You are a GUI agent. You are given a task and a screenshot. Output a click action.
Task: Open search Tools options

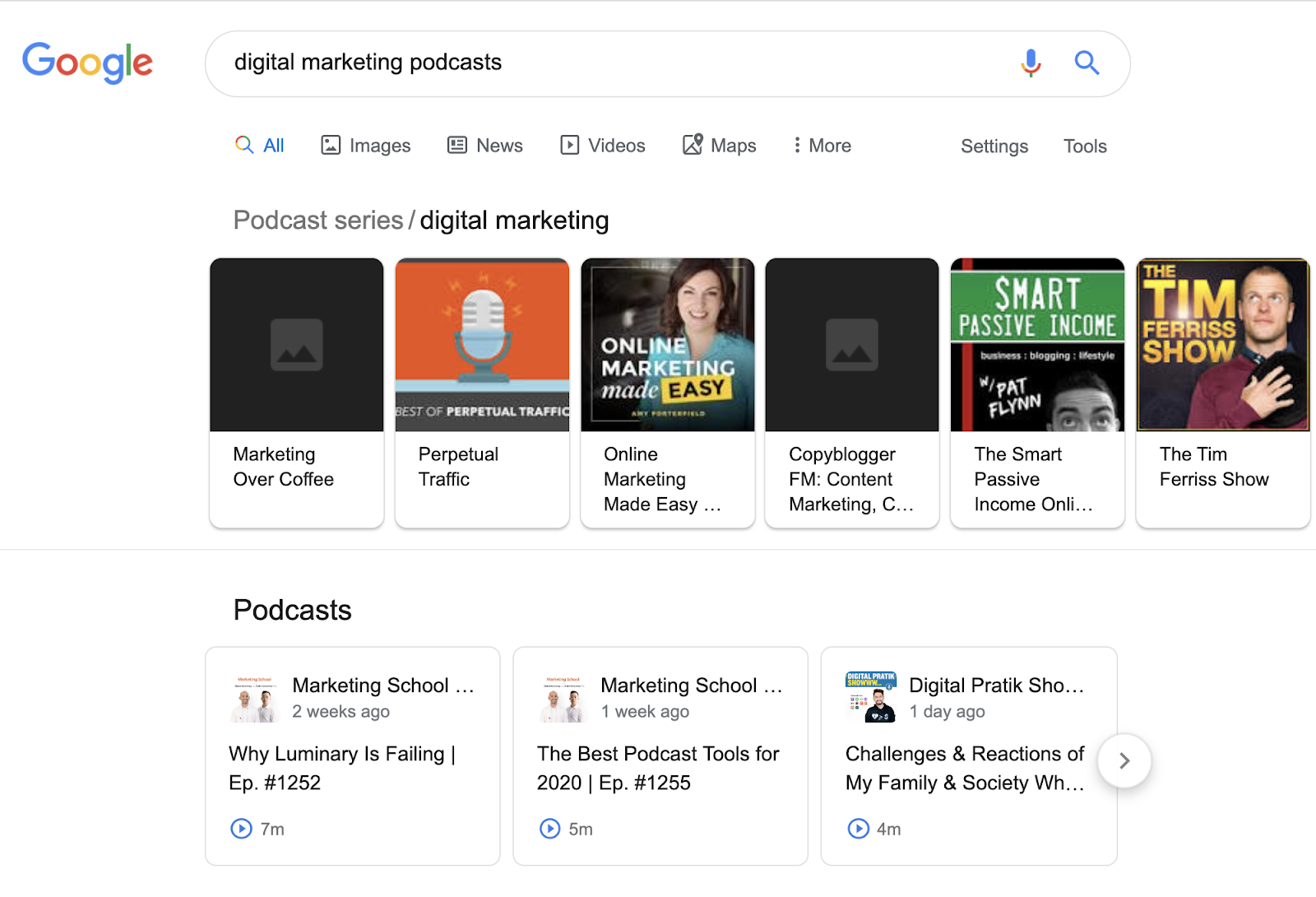point(1085,146)
